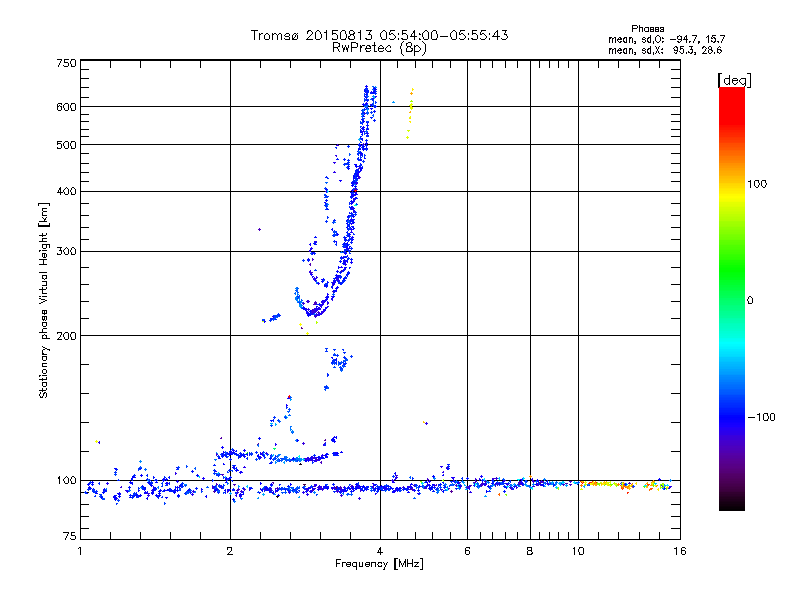Select the 'RwPretec (8p)' subtitle
800x600 pixels.
(379, 48)
